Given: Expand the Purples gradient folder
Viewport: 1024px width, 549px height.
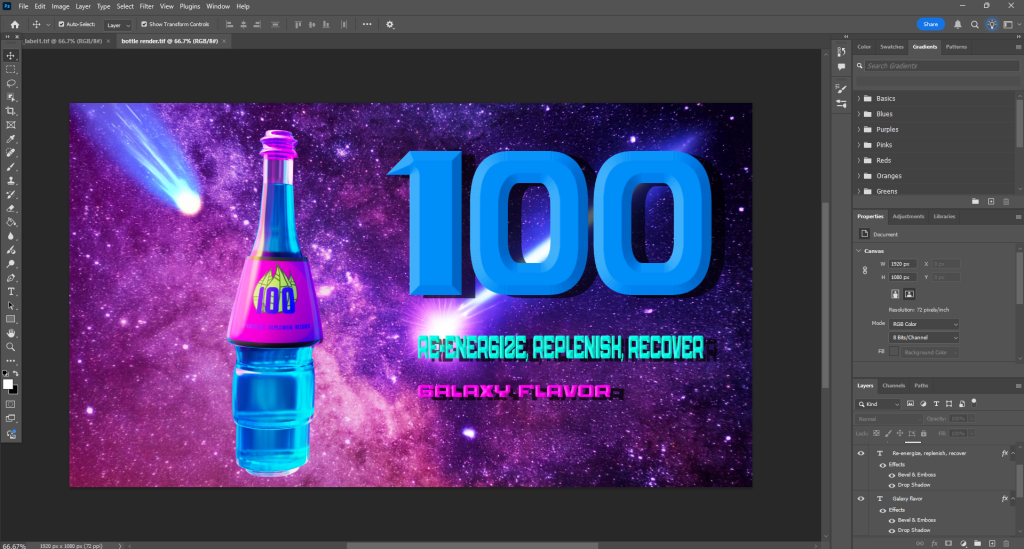Looking at the screenshot, I should coord(860,129).
